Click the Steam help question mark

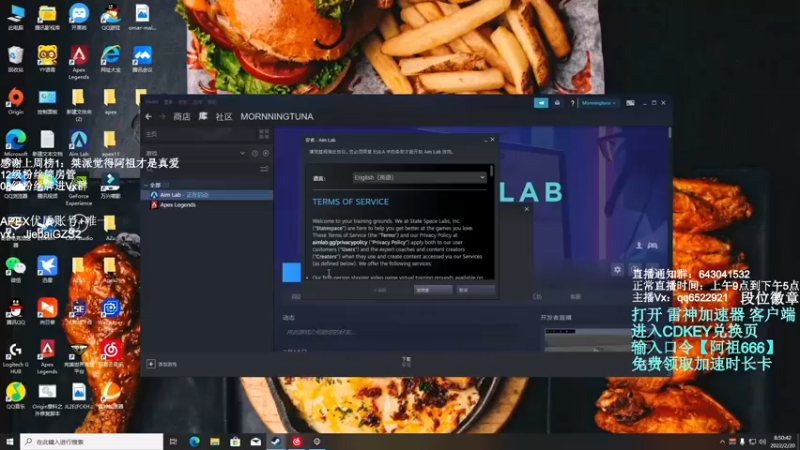pyautogui.click(x=572, y=103)
